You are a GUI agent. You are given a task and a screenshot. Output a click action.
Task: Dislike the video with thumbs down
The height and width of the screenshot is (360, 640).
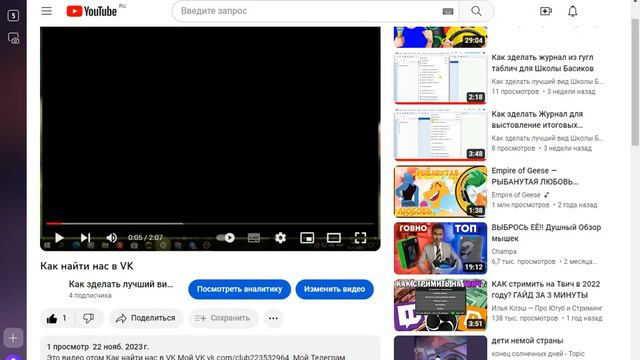(89, 318)
